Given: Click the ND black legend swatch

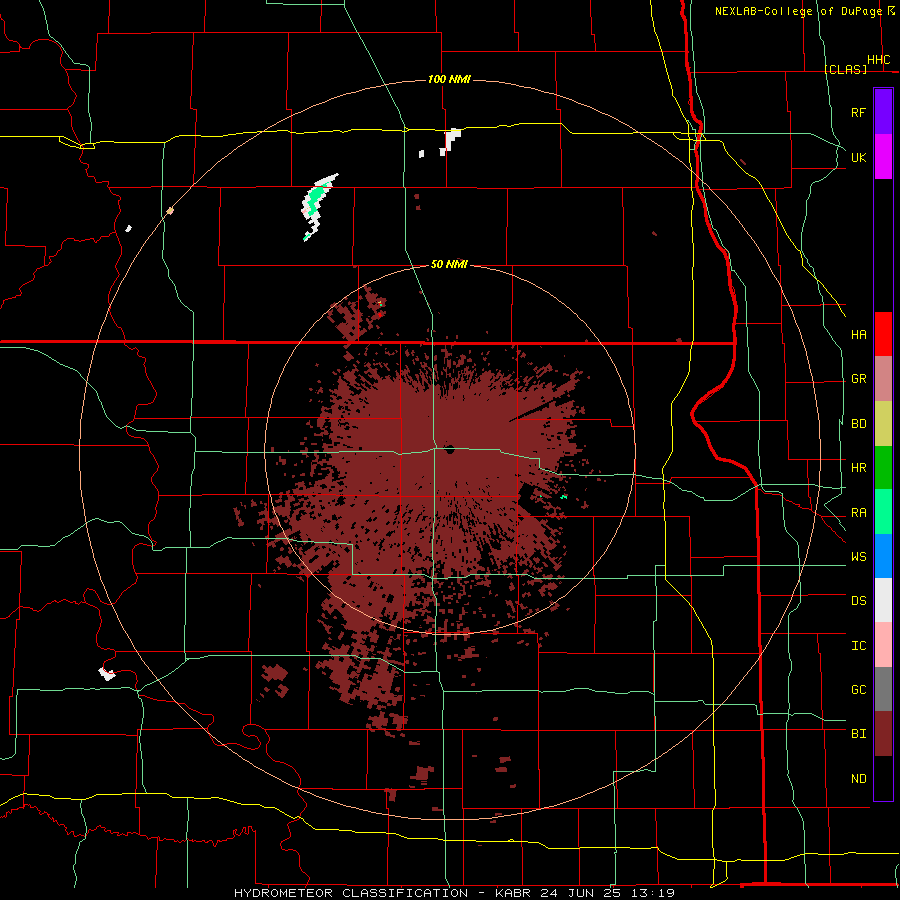Looking at the screenshot, I should pyautogui.click(x=883, y=778).
